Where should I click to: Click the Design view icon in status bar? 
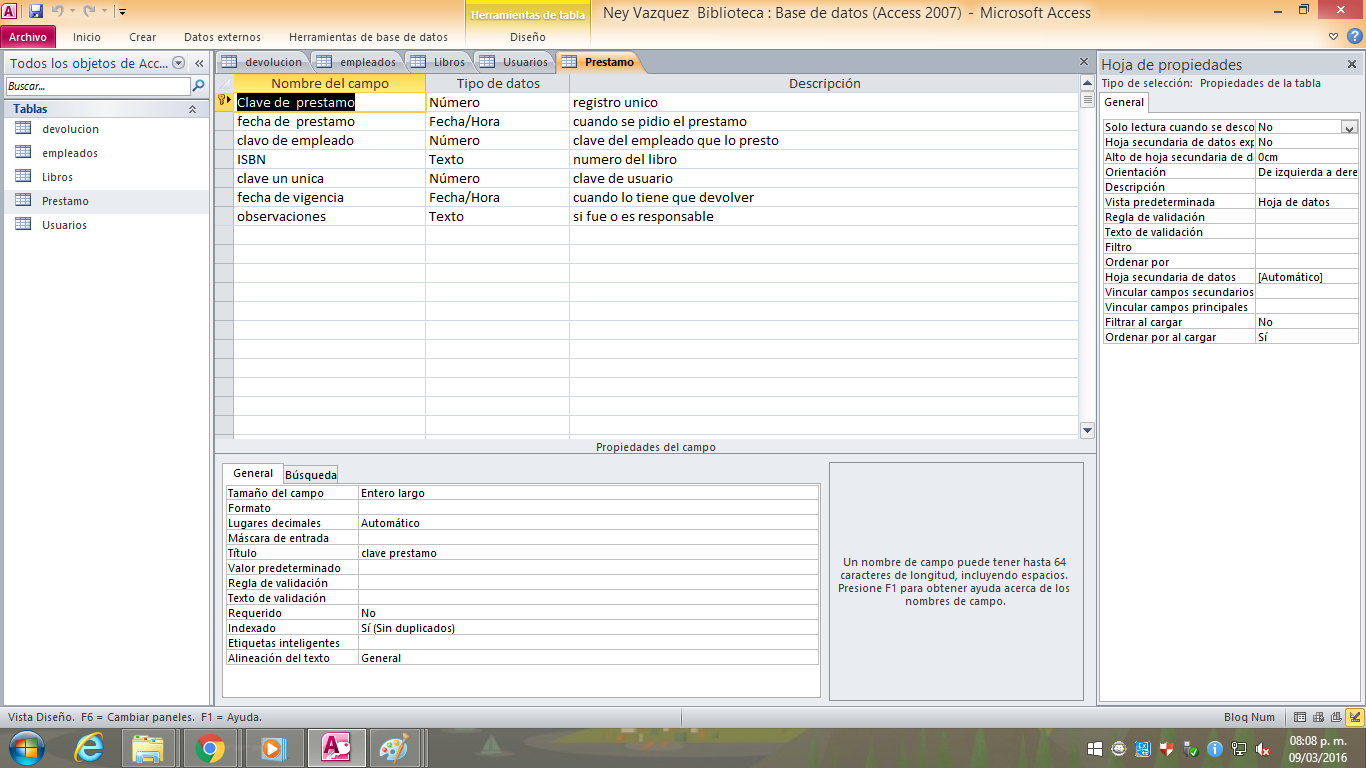point(1355,717)
